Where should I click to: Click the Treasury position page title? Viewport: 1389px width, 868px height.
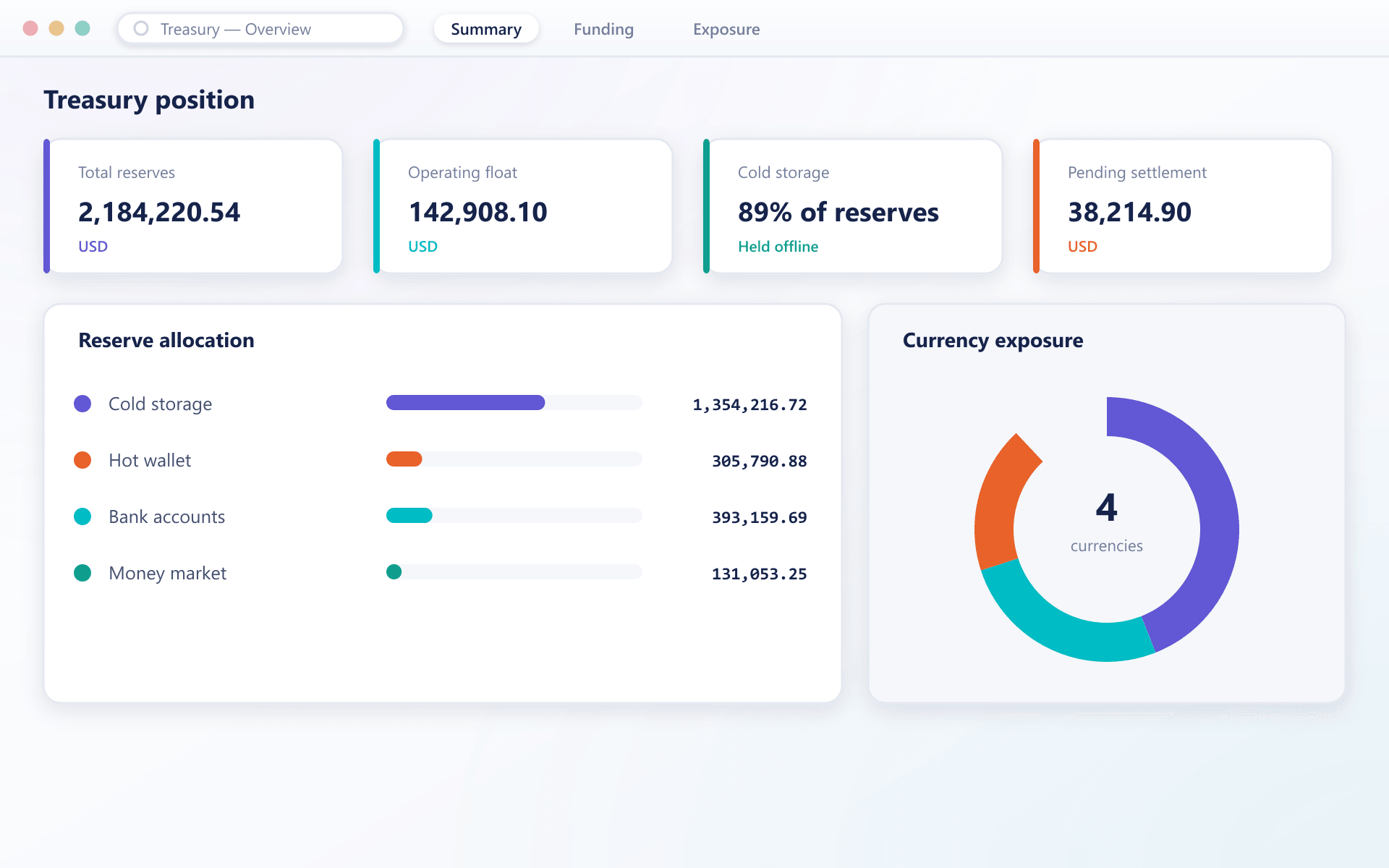[x=149, y=100]
